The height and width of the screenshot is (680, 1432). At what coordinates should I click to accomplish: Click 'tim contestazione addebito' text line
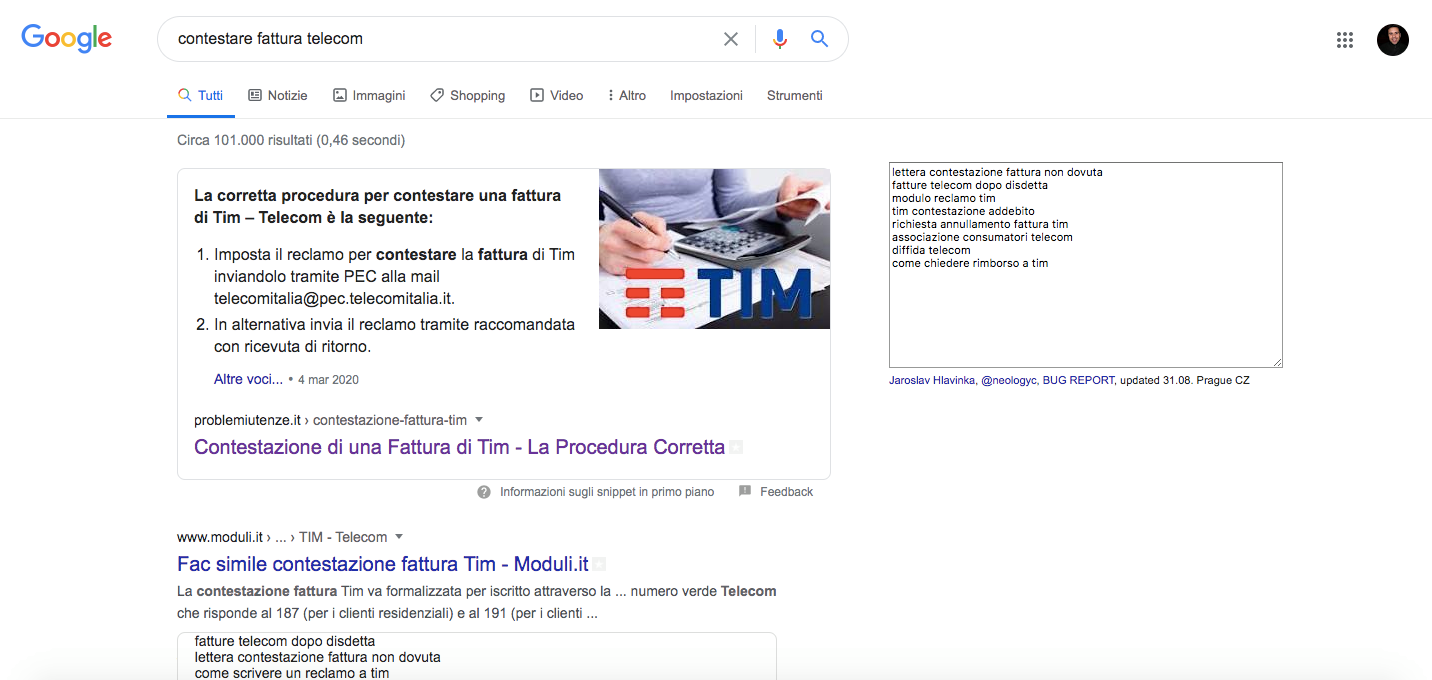[964, 211]
